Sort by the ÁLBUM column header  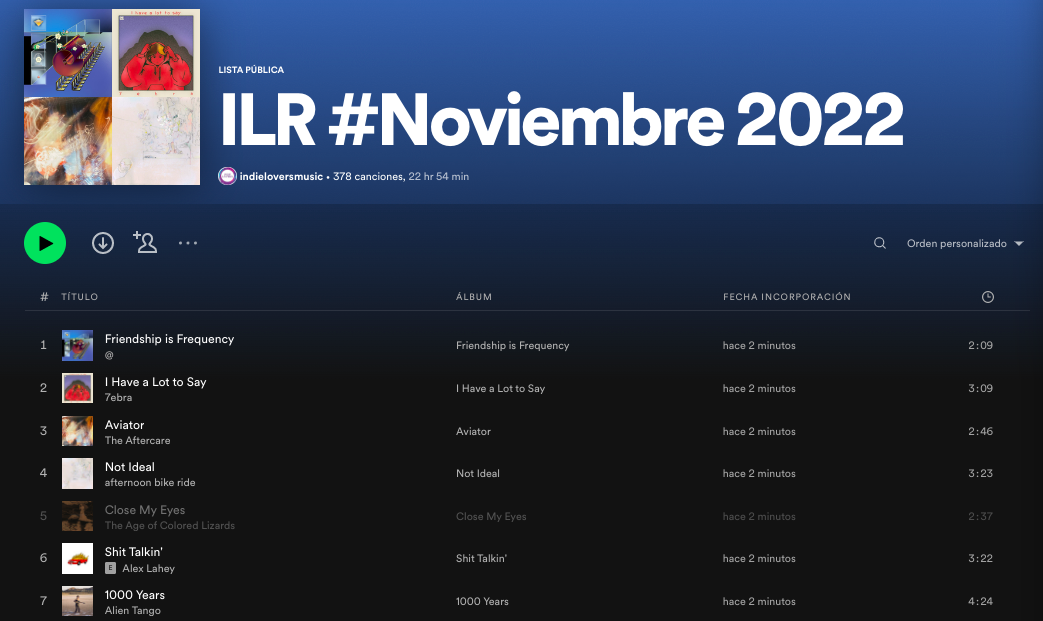click(474, 297)
